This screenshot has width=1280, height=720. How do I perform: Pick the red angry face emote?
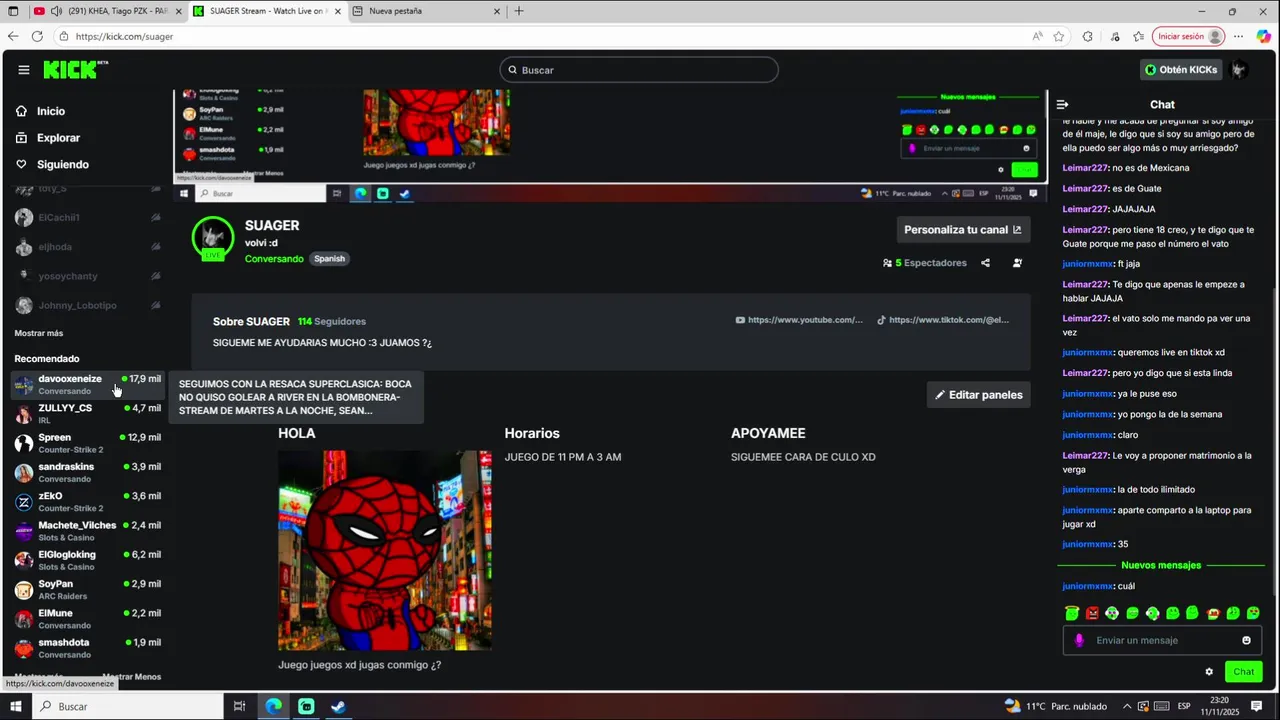tap(1092, 613)
